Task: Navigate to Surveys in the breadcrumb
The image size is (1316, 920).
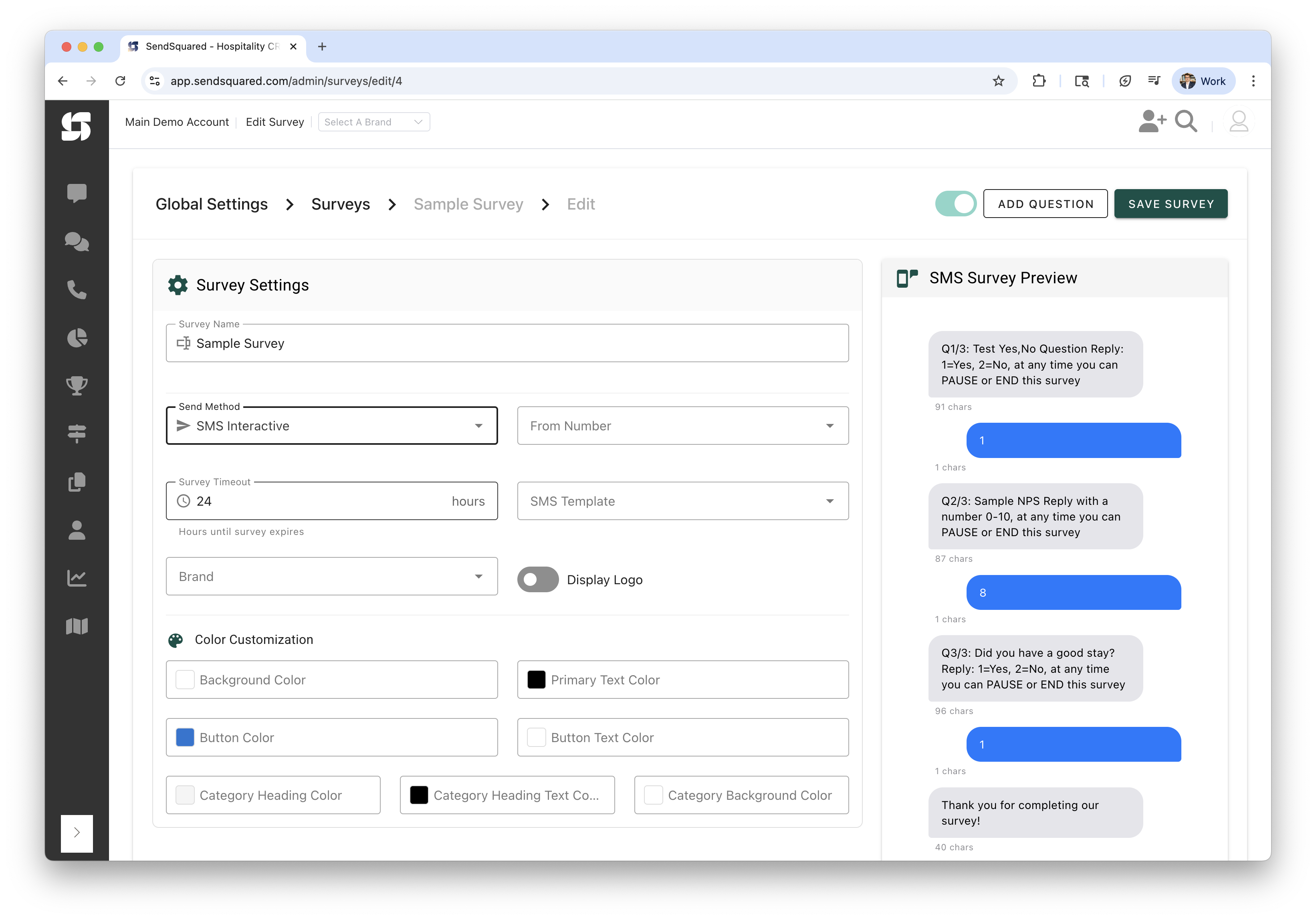Action: 341,204
